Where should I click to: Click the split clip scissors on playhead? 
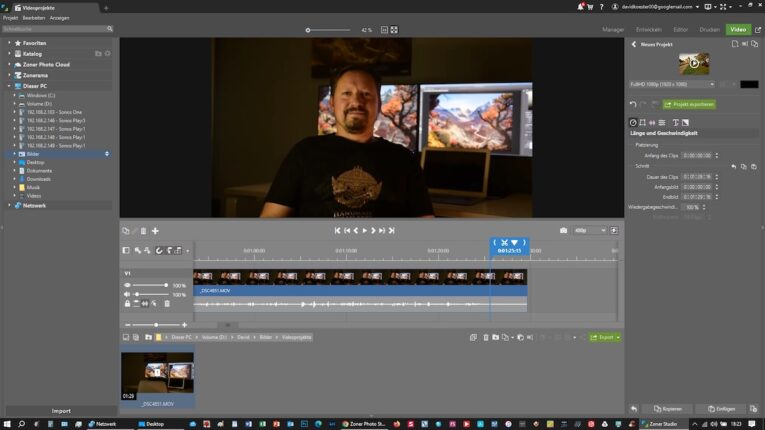pos(504,242)
